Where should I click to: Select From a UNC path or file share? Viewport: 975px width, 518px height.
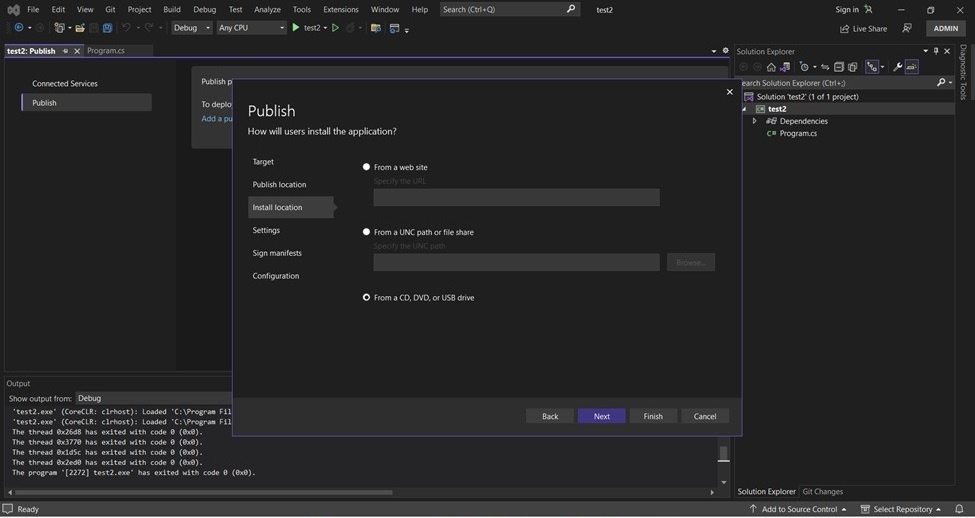click(x=366, y=231)
